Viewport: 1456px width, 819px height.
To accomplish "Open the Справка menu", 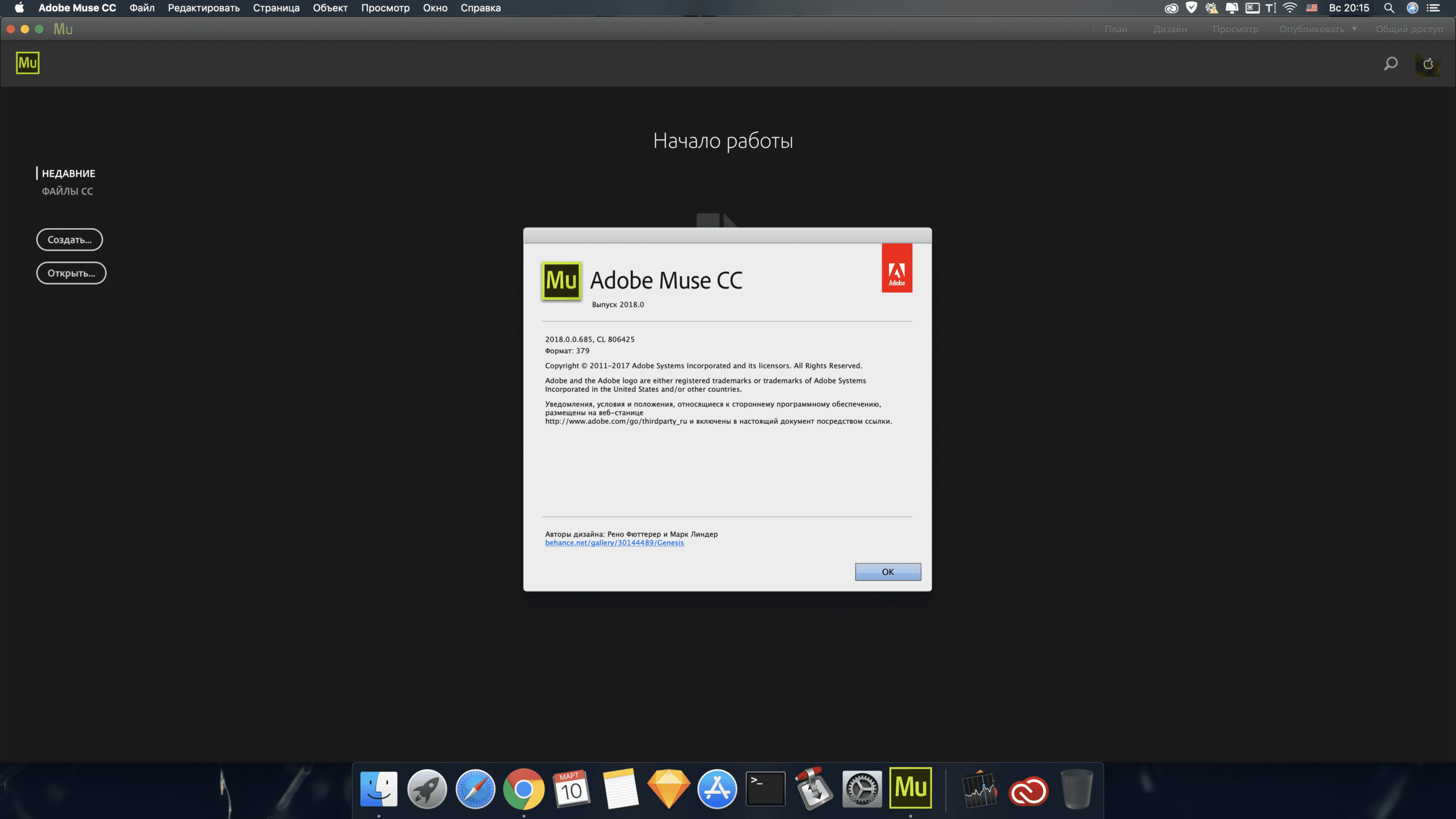I will [x=480, y=8].
